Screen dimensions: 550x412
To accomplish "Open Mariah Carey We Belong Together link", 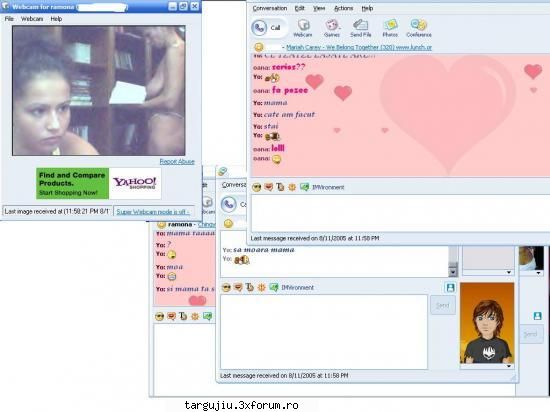I will 359,47.
